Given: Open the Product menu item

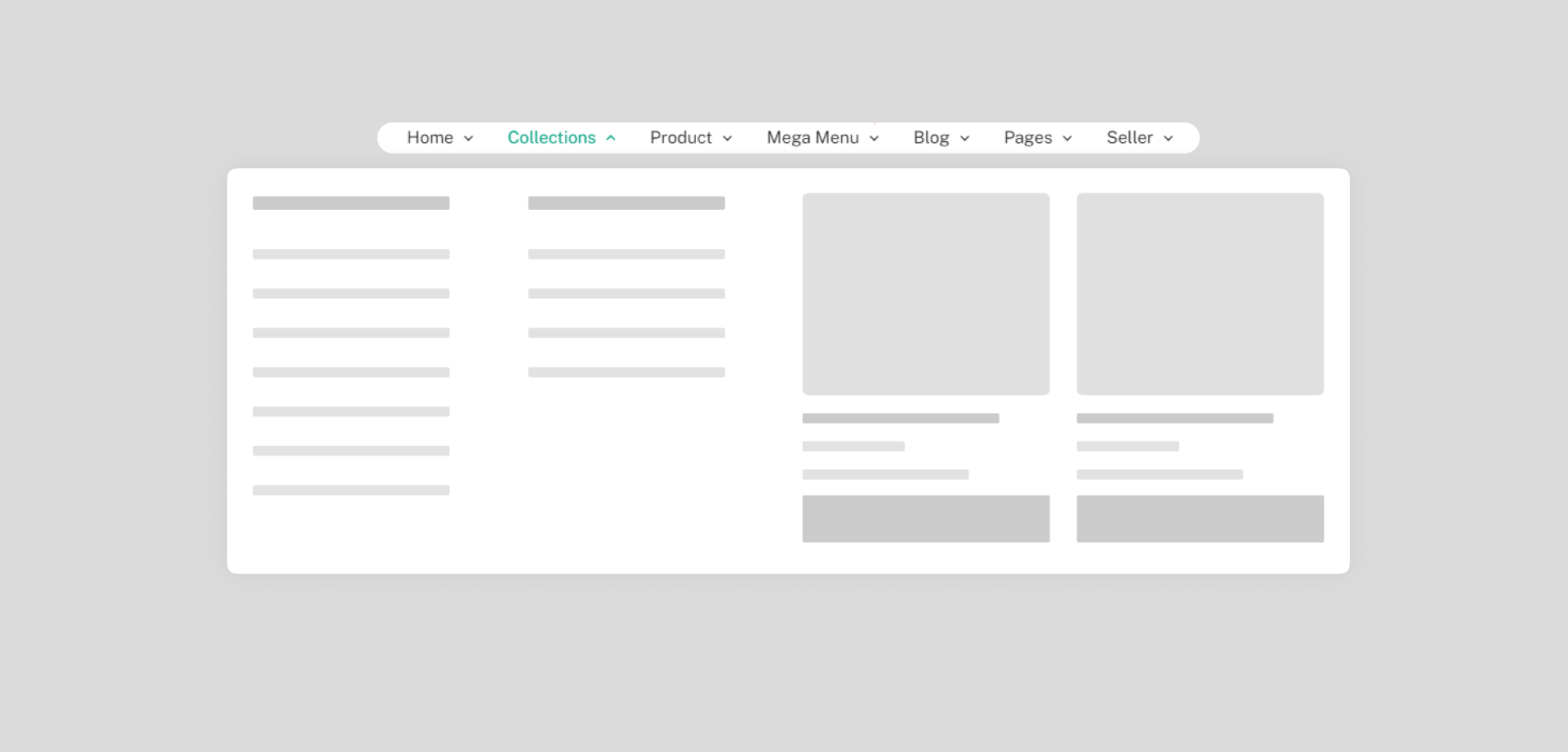Looking at the screenshot, I should 680,138.
